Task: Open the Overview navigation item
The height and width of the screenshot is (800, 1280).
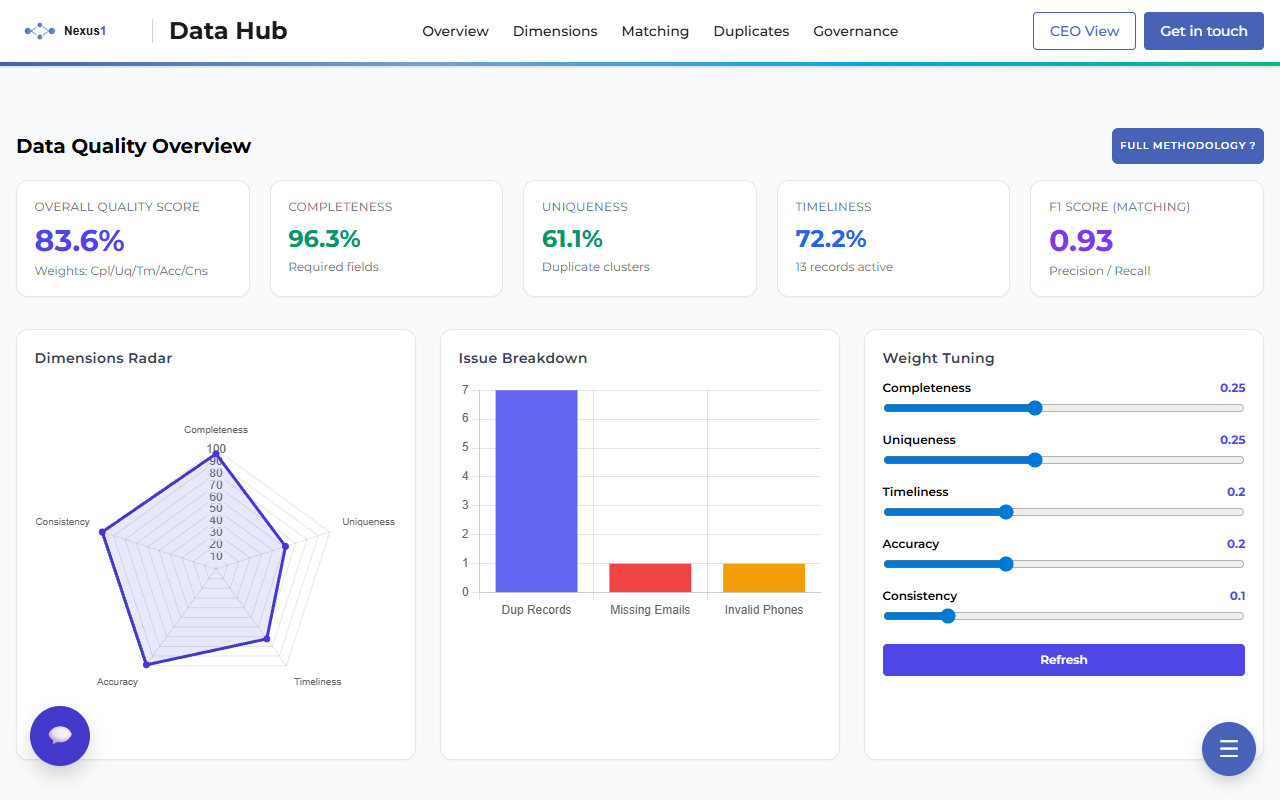Action: point(455,31)
